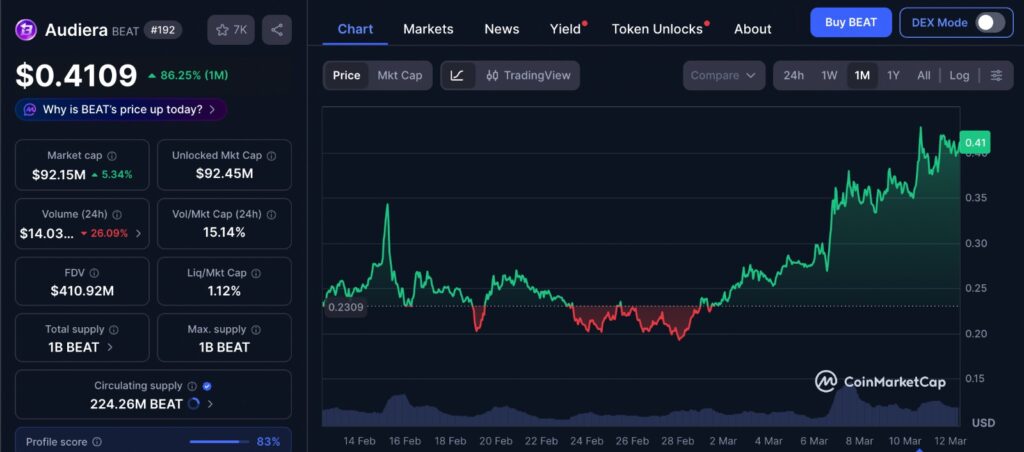Expand the Volume (24h) details chevron
Viewport: 1024px width, 452px height.
138,233
